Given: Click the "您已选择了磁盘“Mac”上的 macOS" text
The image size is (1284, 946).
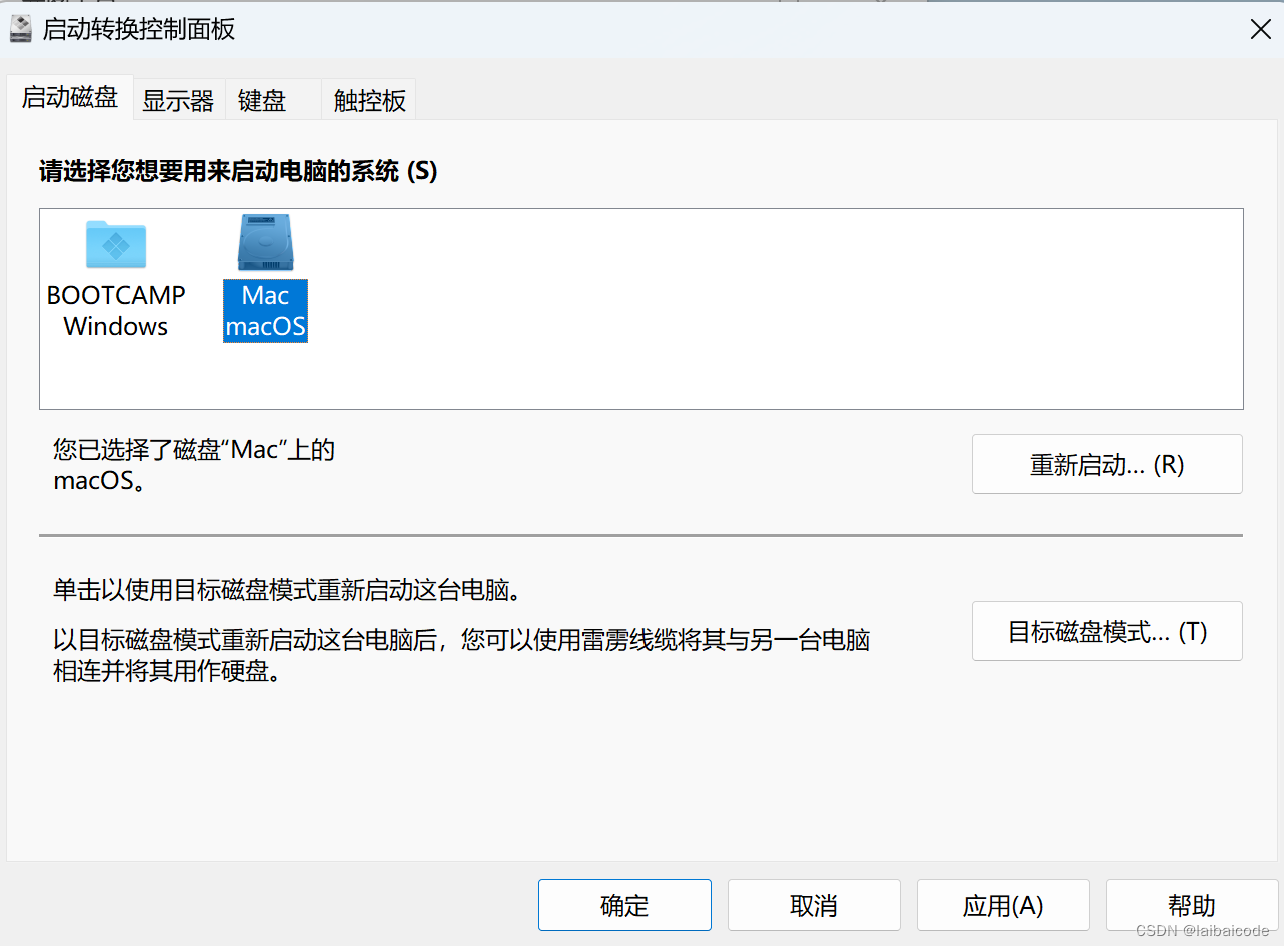Looking at the screenshot, I should click(x=194, y=466).
